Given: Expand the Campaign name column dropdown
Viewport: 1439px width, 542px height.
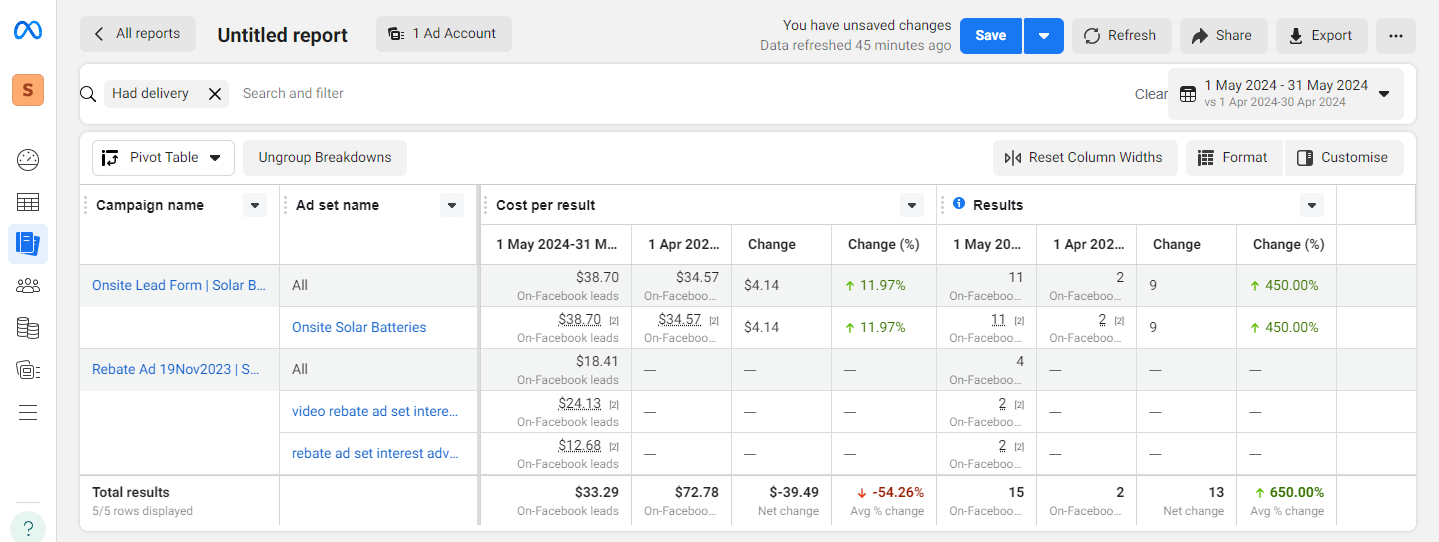Looking at the screenshot, I should tap(255, 205).
